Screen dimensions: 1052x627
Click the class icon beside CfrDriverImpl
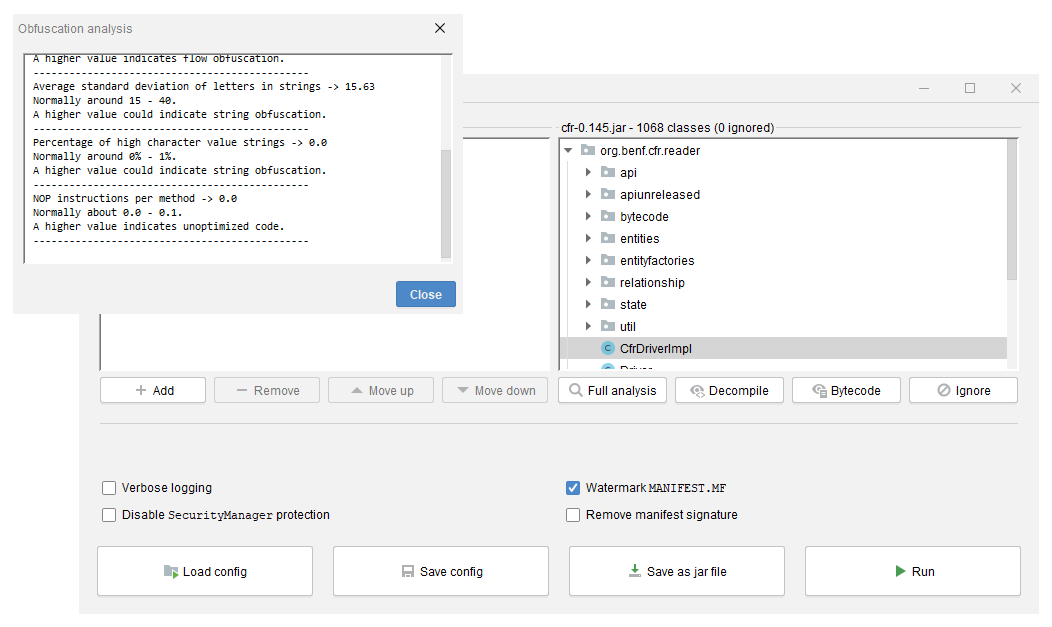click(x=607, y=348)
